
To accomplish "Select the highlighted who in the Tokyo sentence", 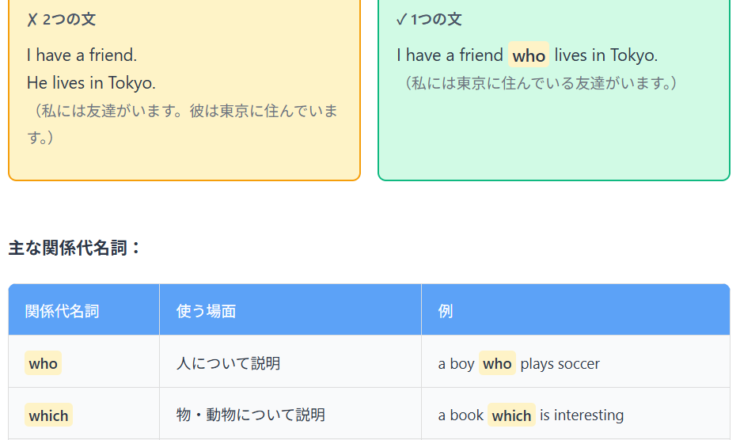I will coord(528,56).
